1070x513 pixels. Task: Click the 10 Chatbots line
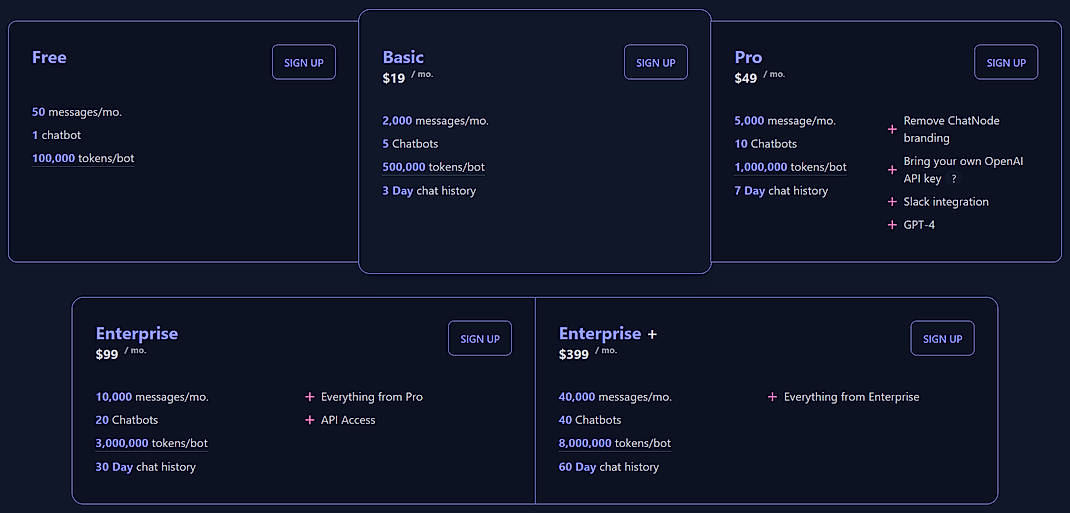[766, 144]
